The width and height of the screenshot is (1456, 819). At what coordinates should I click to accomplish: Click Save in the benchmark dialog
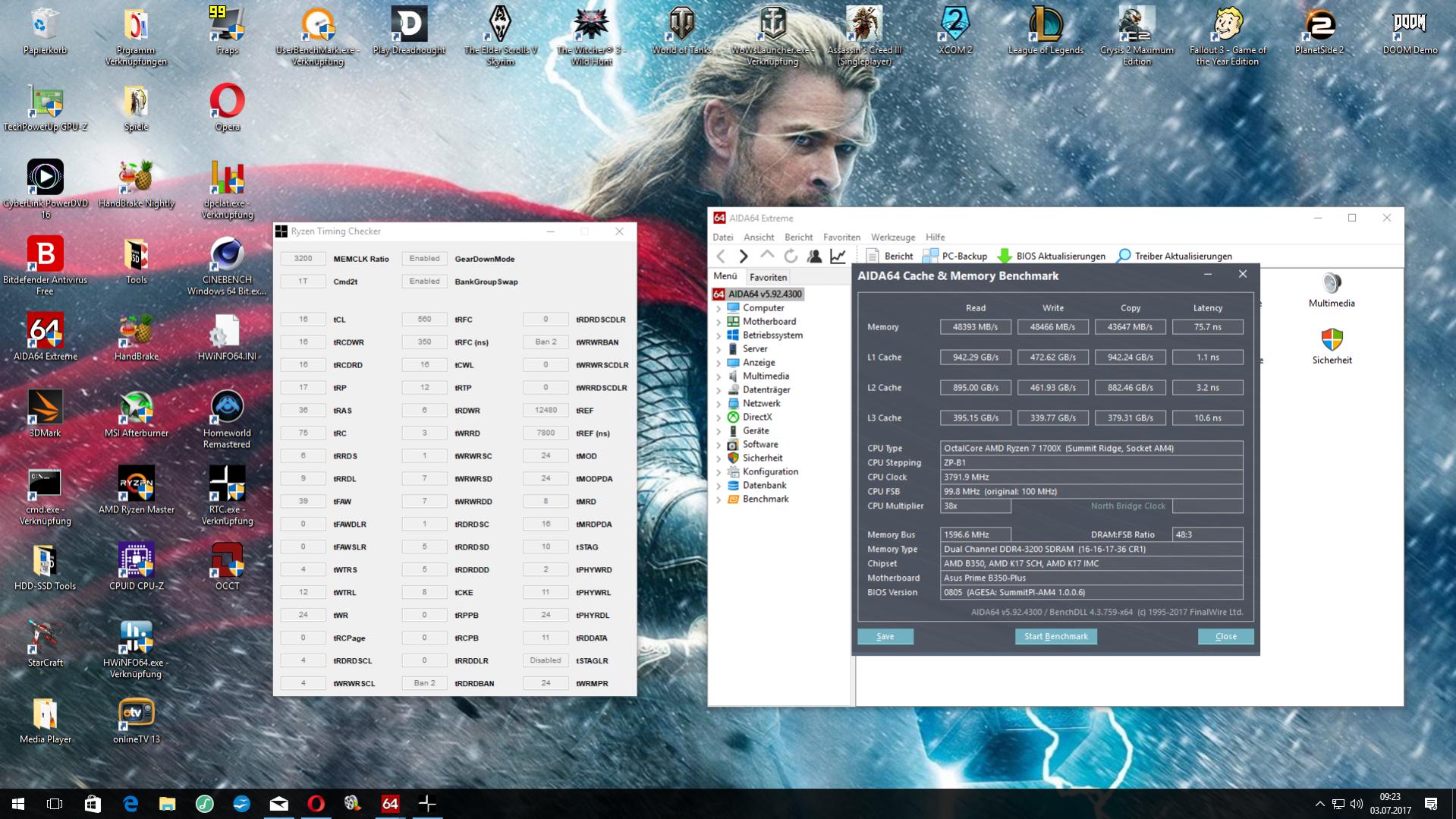885,637
